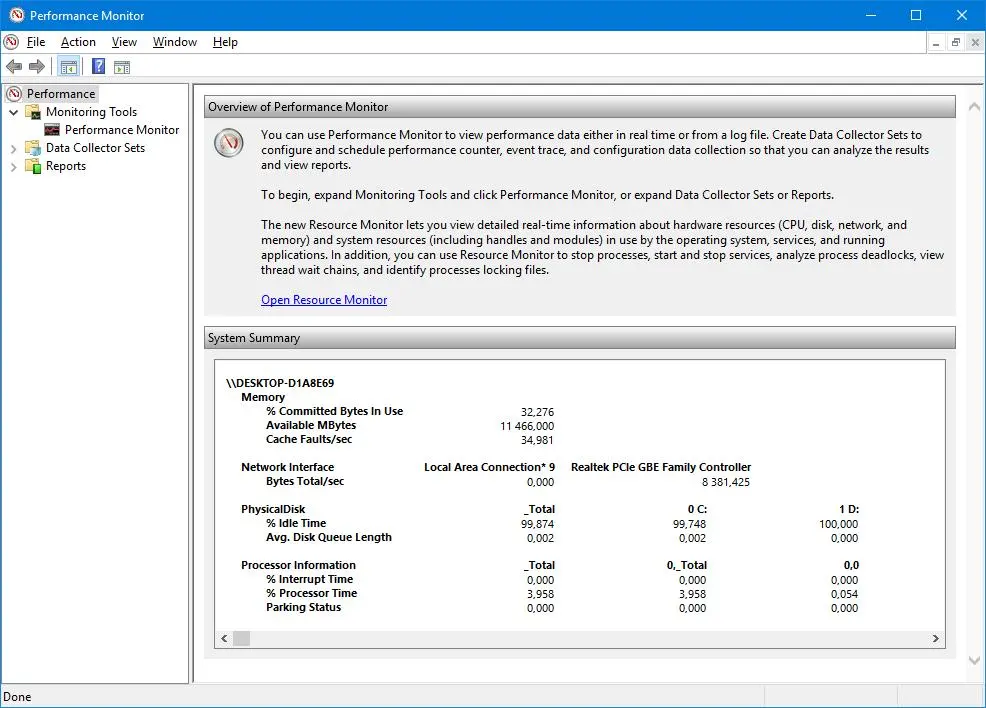Screen dimensions: 986x708
Task: Click the main pane scroll up arrow
Action: (x=974, y=107)
